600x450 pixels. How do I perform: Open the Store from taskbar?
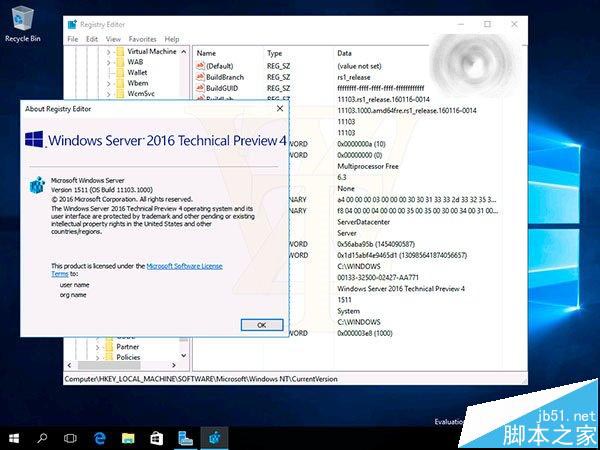click(x=157, y=439)
